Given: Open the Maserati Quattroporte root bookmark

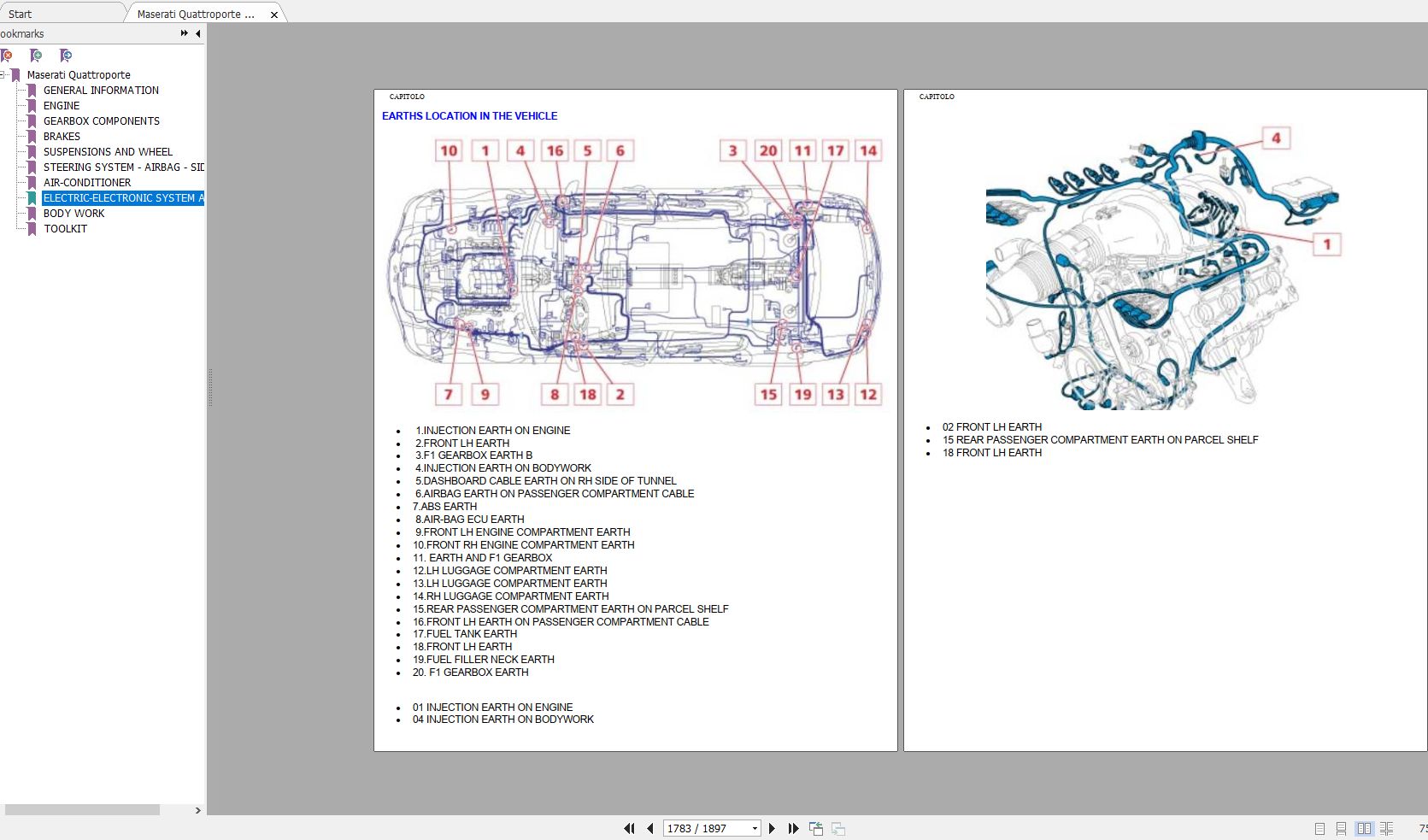Looking at the screenshot, I should tap(79, 75).
